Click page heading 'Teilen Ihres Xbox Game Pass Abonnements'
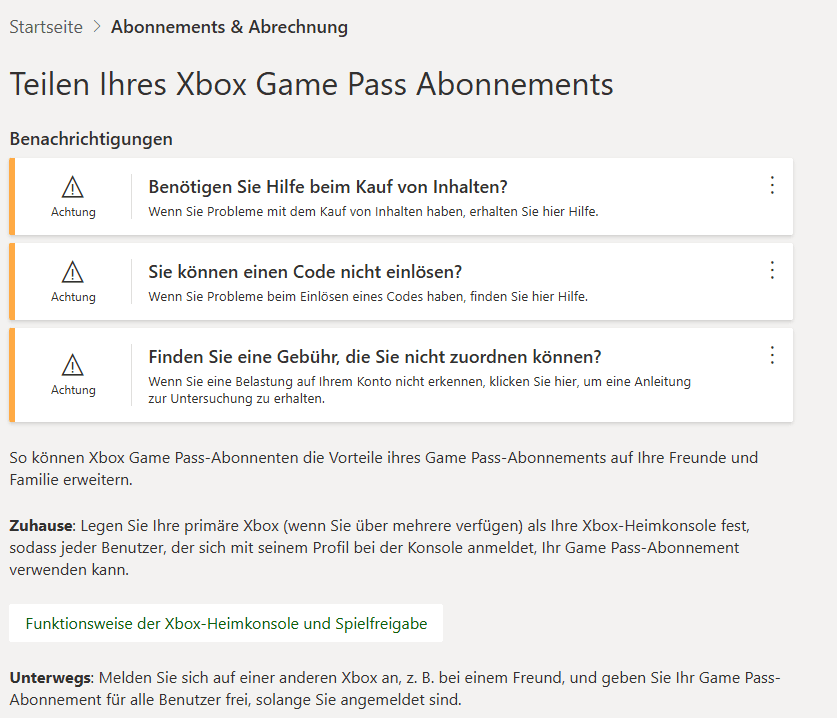The height and width of the screenshot is (718, 837). 311,84
